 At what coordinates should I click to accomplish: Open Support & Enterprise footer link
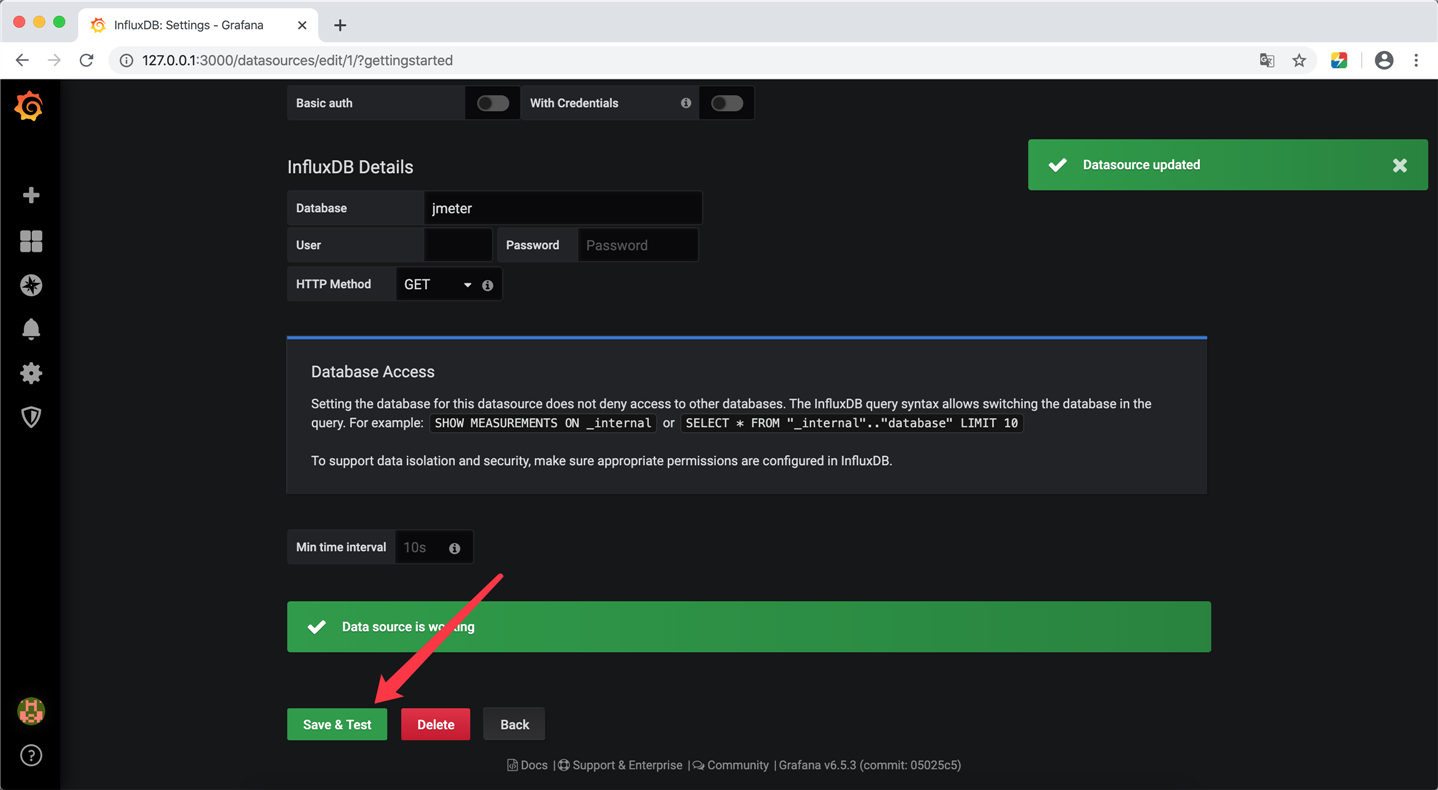coord(620,765)
